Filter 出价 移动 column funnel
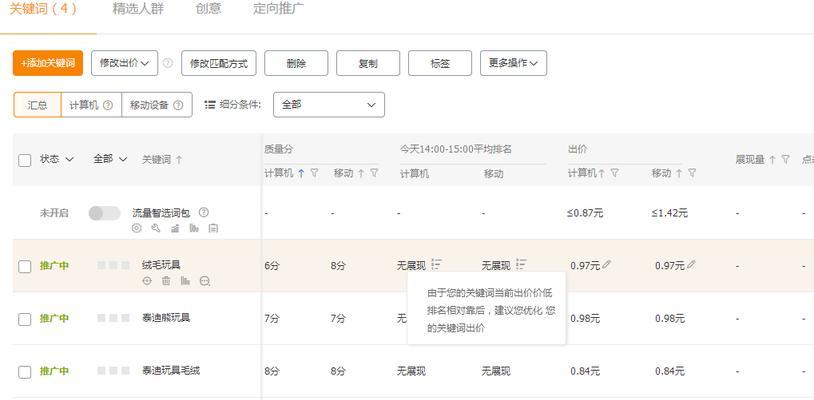The image size is (814, 400). click(691, 173)
